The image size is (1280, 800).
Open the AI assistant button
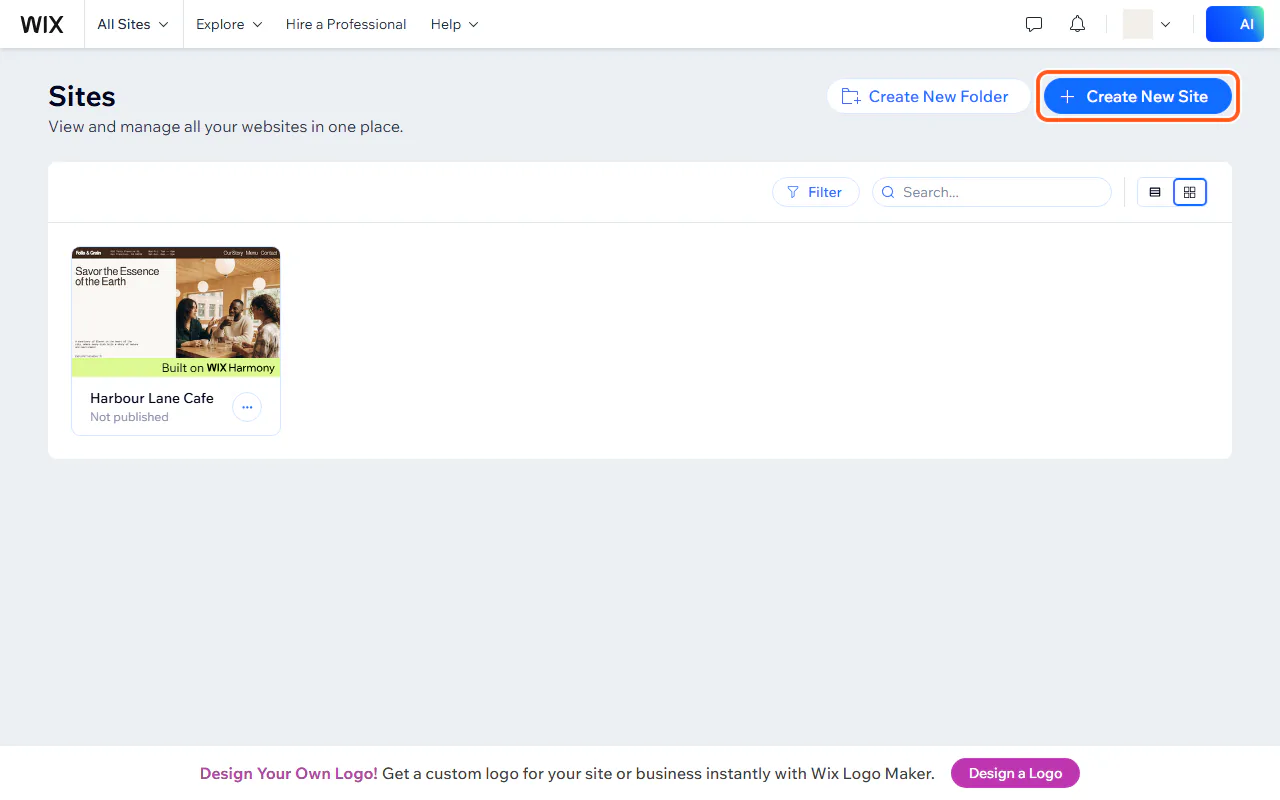tap(1235, 24)
